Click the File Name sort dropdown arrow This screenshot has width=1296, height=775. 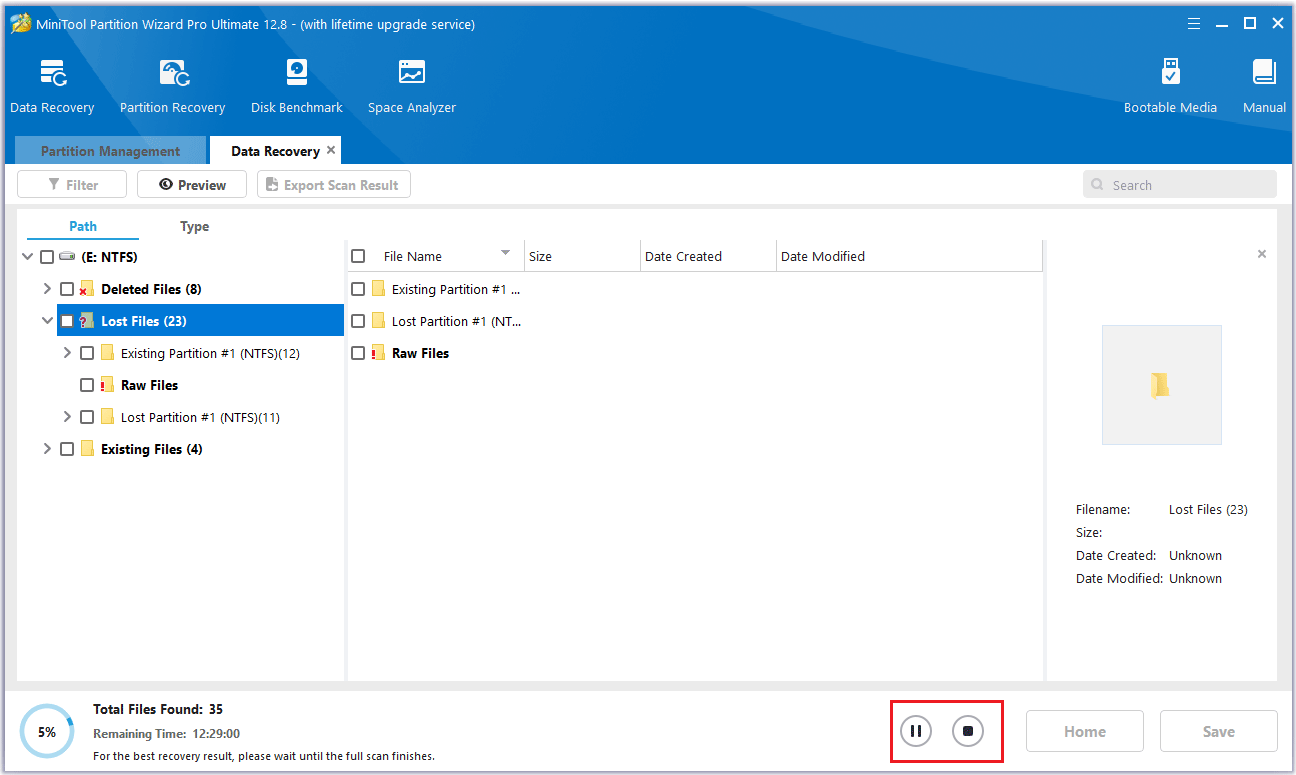505,252
